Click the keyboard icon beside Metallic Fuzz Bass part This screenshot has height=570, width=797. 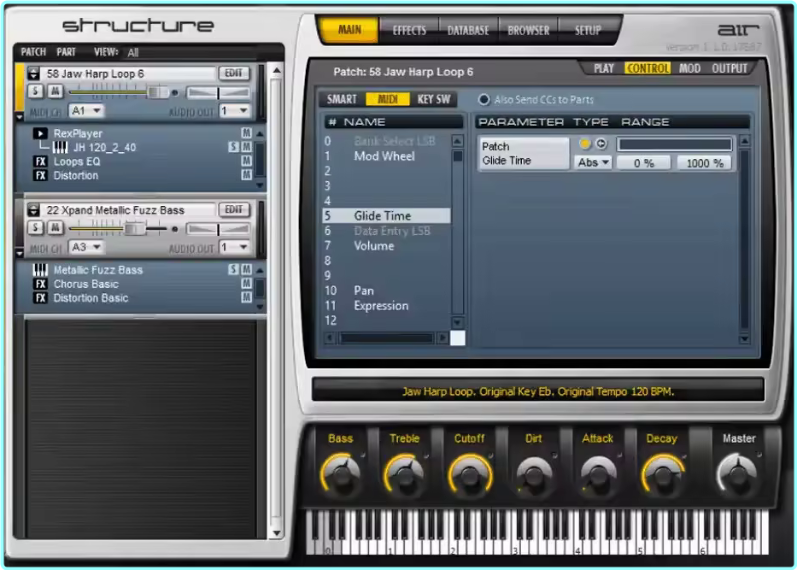(x=40, y=270)
